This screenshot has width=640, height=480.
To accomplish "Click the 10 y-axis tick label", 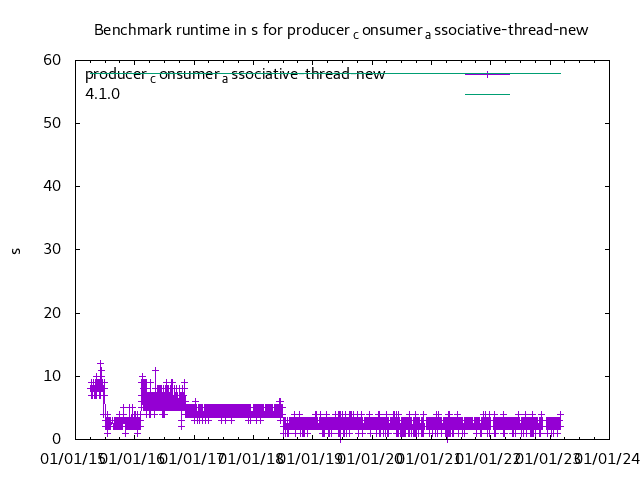I will click(53, 376).
